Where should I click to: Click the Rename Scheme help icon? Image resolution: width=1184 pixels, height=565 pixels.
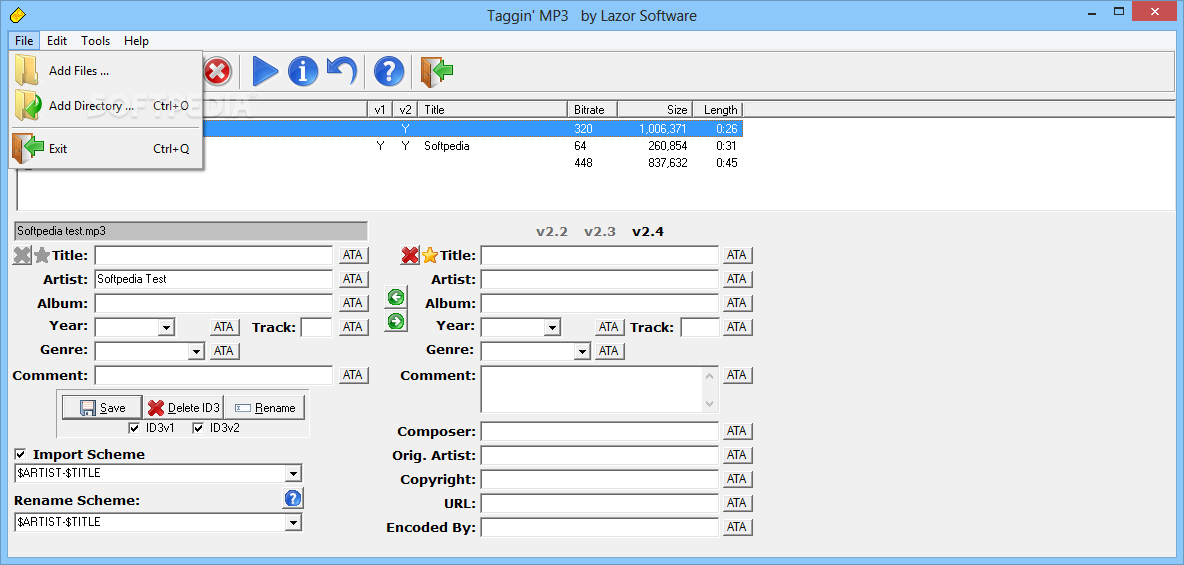293,499
